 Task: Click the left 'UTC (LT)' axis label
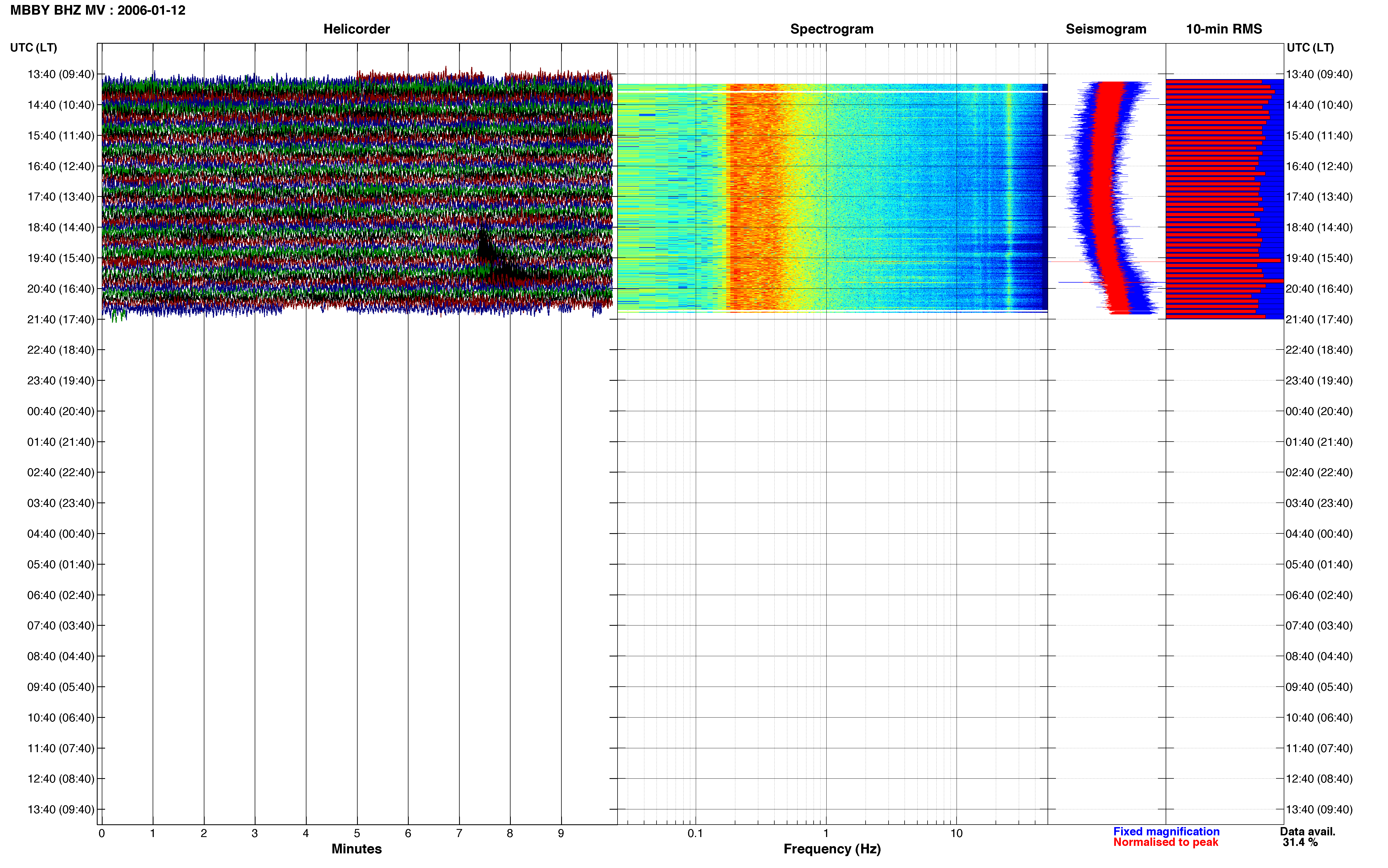(34, 48)
